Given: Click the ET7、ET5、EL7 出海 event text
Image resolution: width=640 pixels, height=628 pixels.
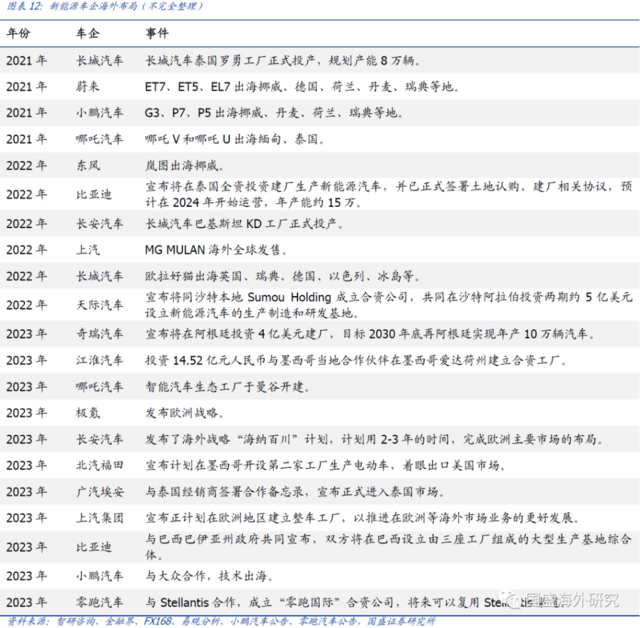Looking at the screenshot, I should [302, 87].
